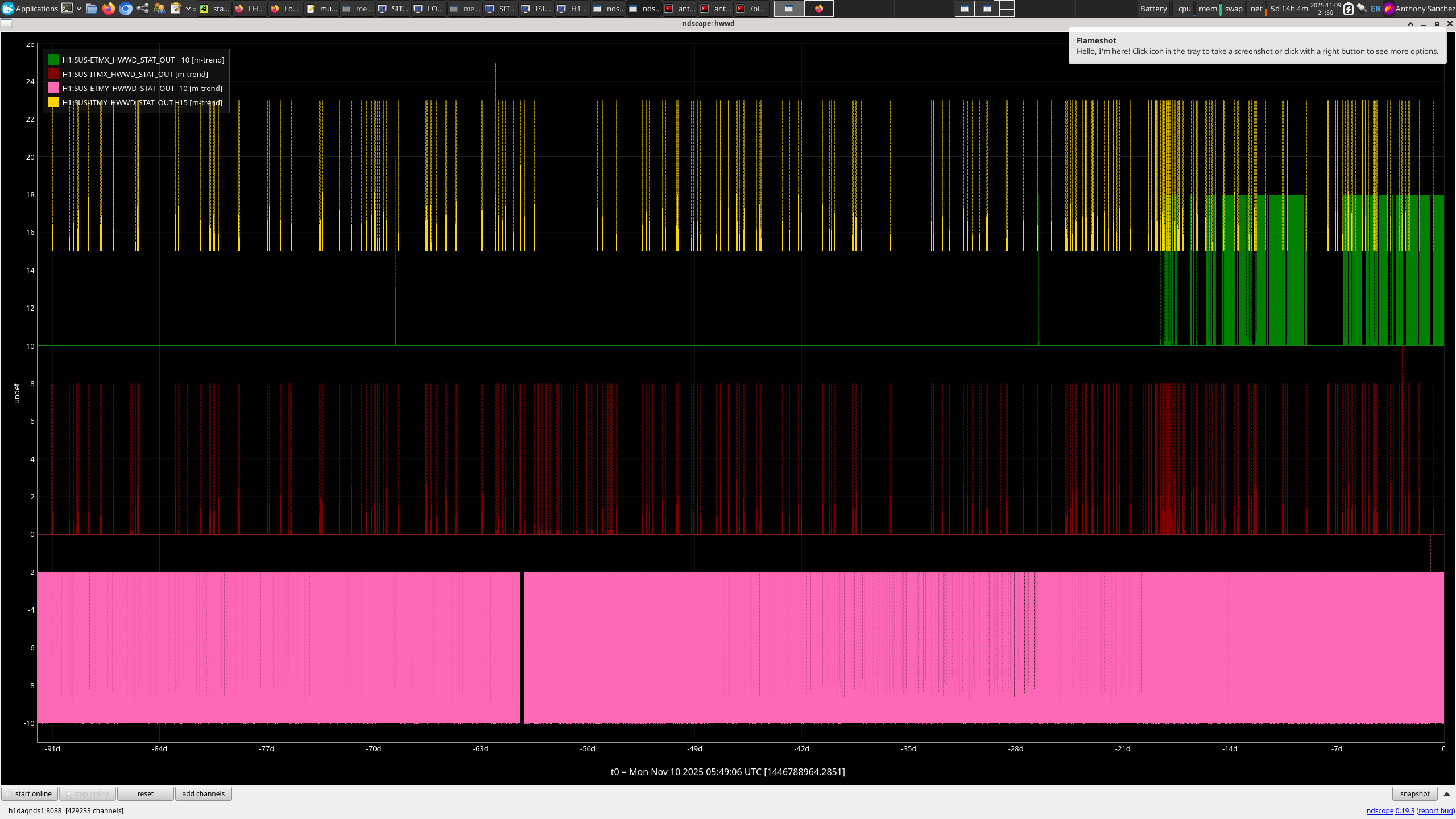Click the reset button

(x=145, y=793)
